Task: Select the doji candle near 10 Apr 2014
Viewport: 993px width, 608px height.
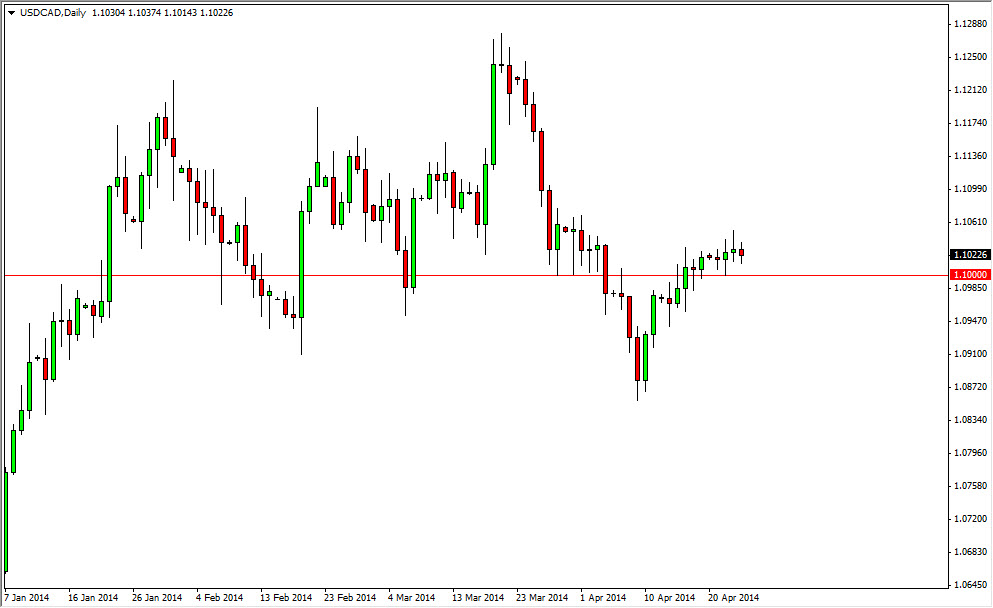Action: pyautogui.click(x=660, y=296)
